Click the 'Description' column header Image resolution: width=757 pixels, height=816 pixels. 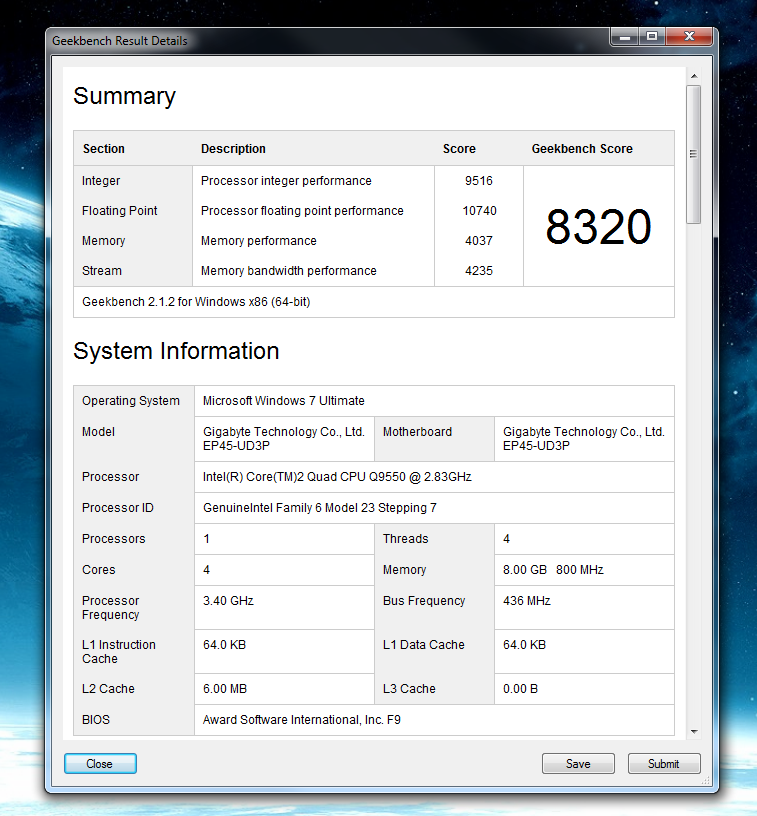[x=233, y=149]
